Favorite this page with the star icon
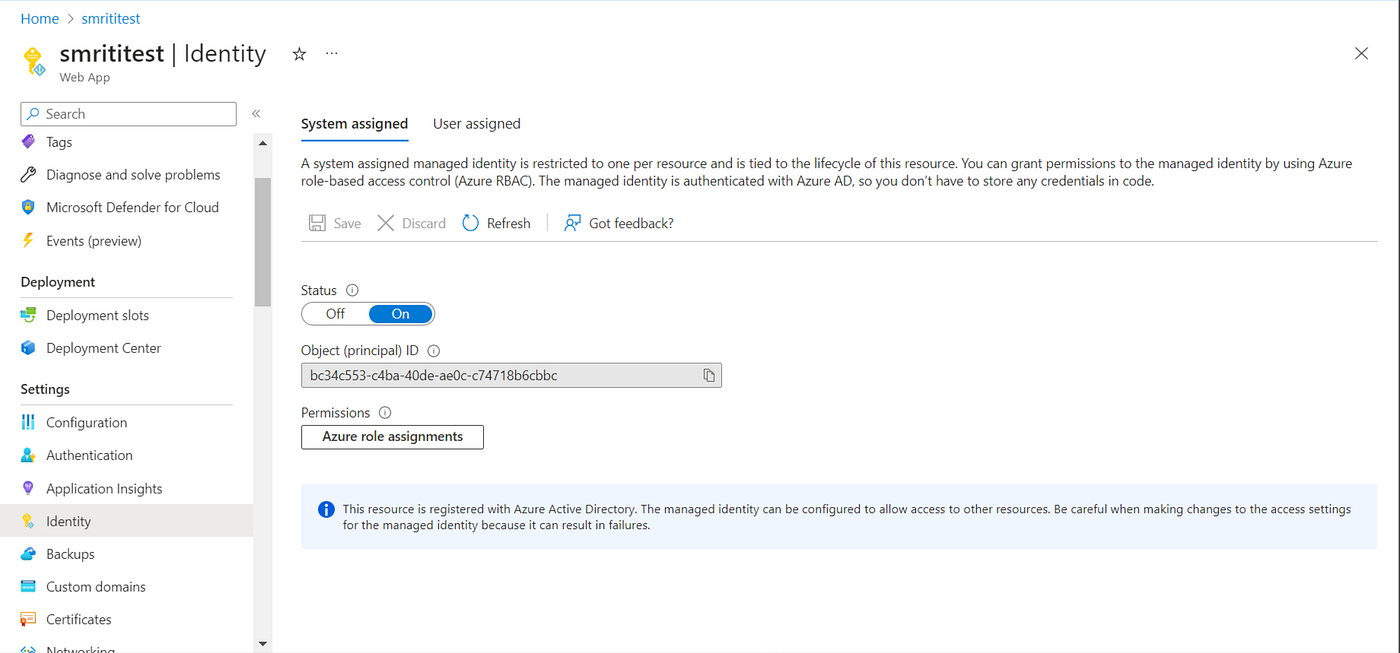The height and width of the screenshot is (653, 1400). (299, 54)
